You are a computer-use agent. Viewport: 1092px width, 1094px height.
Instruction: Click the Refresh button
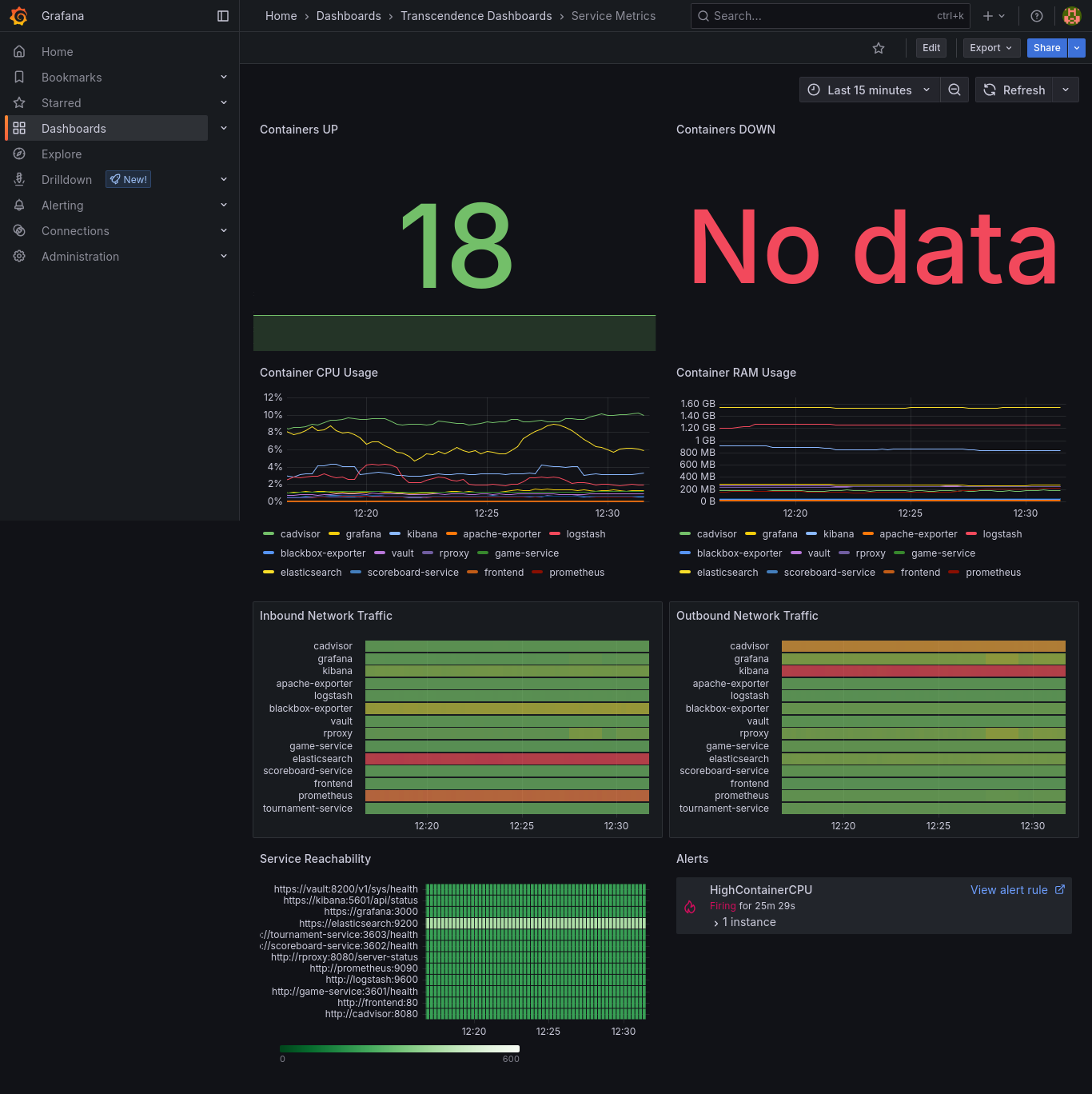(x=1014, y=90)
